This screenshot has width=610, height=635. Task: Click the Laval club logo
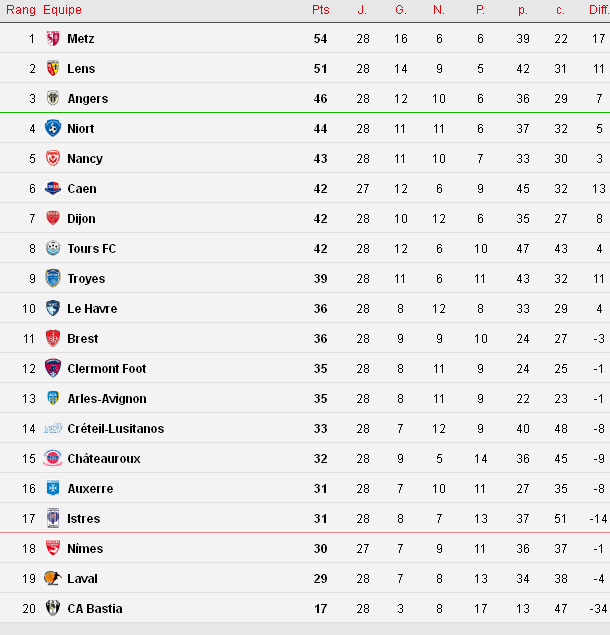53,579
